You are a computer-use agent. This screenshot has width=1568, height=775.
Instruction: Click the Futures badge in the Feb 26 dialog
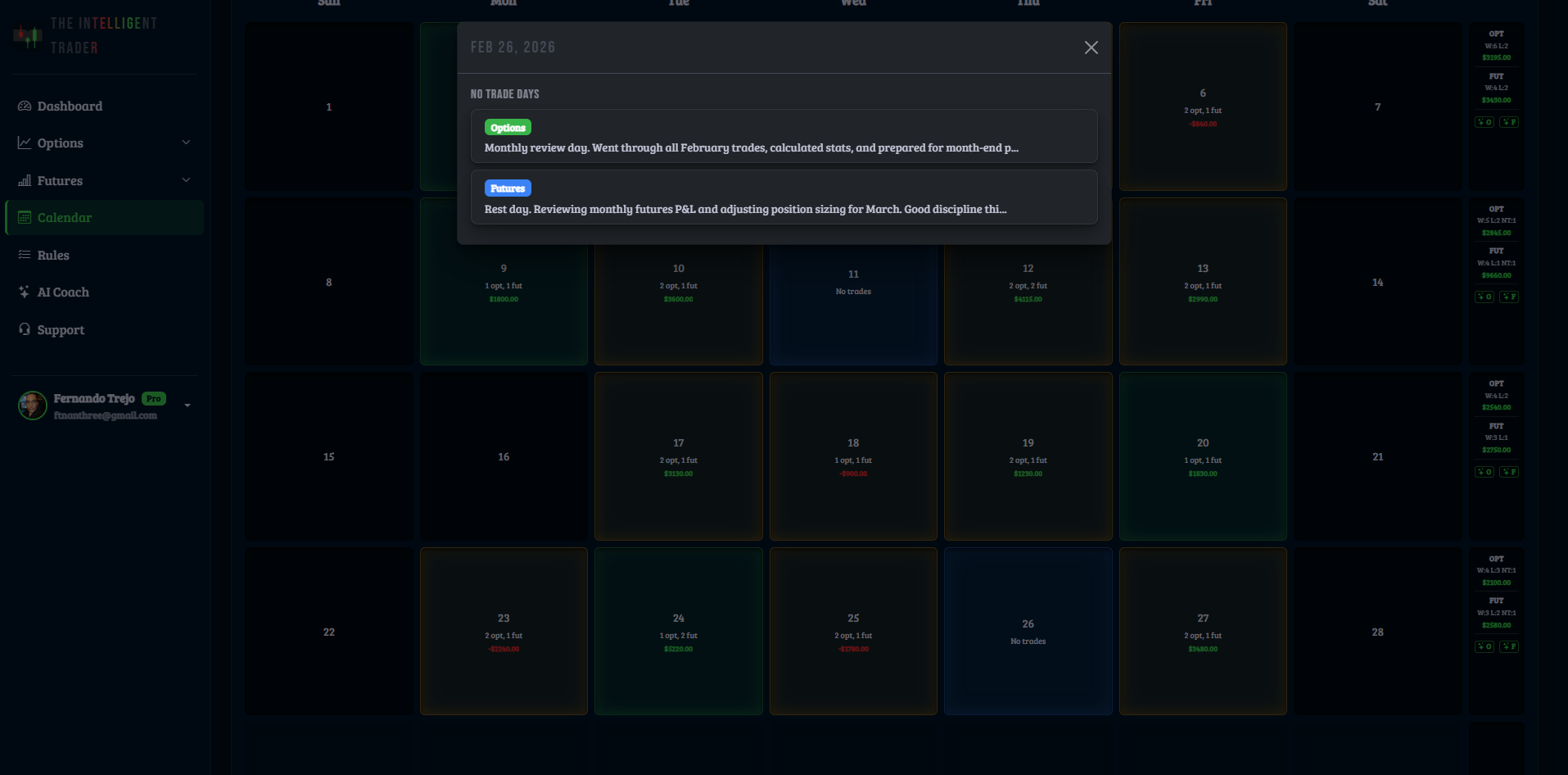508,188
